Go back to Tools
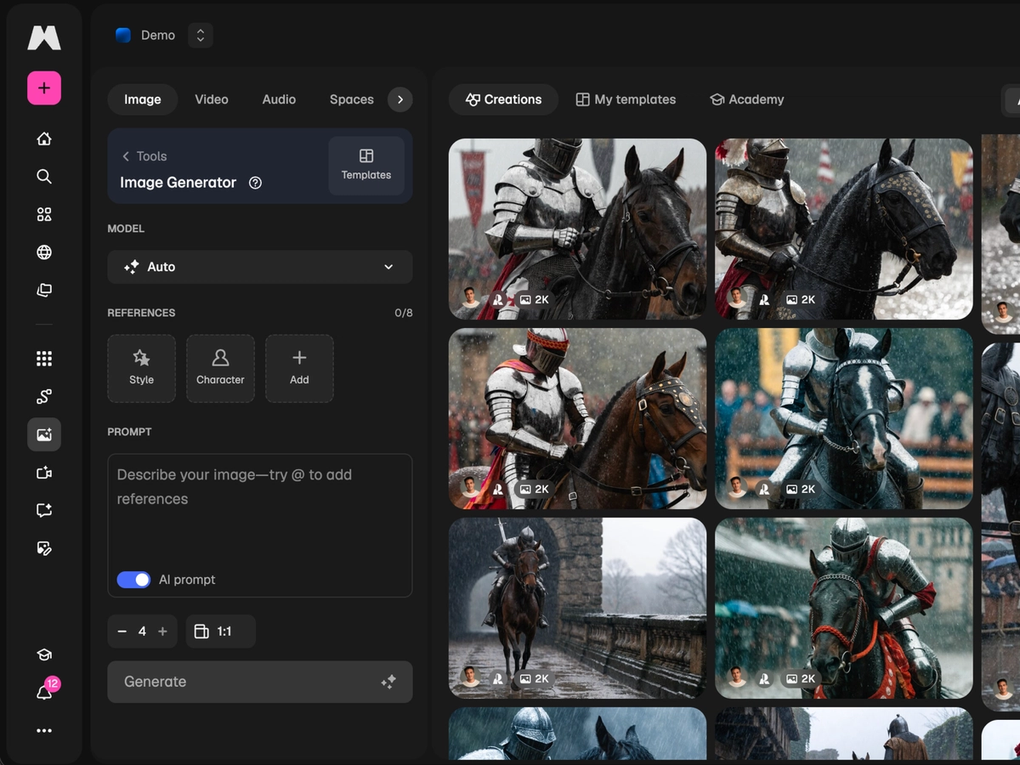Image resolution: width=1020 pixels, height=765 pixels. pos(144,156)
